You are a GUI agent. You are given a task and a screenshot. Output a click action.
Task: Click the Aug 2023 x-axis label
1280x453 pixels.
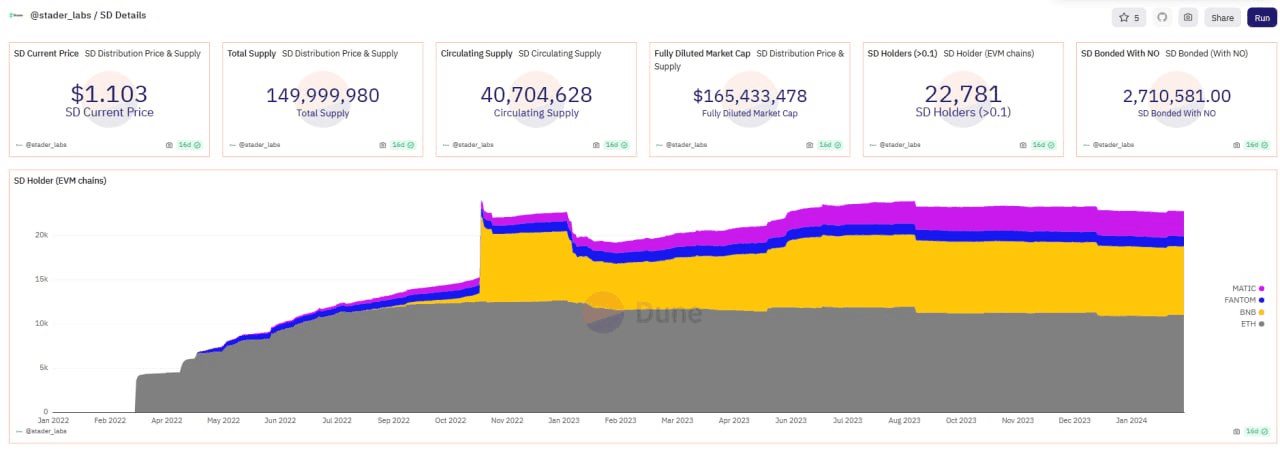904,421
